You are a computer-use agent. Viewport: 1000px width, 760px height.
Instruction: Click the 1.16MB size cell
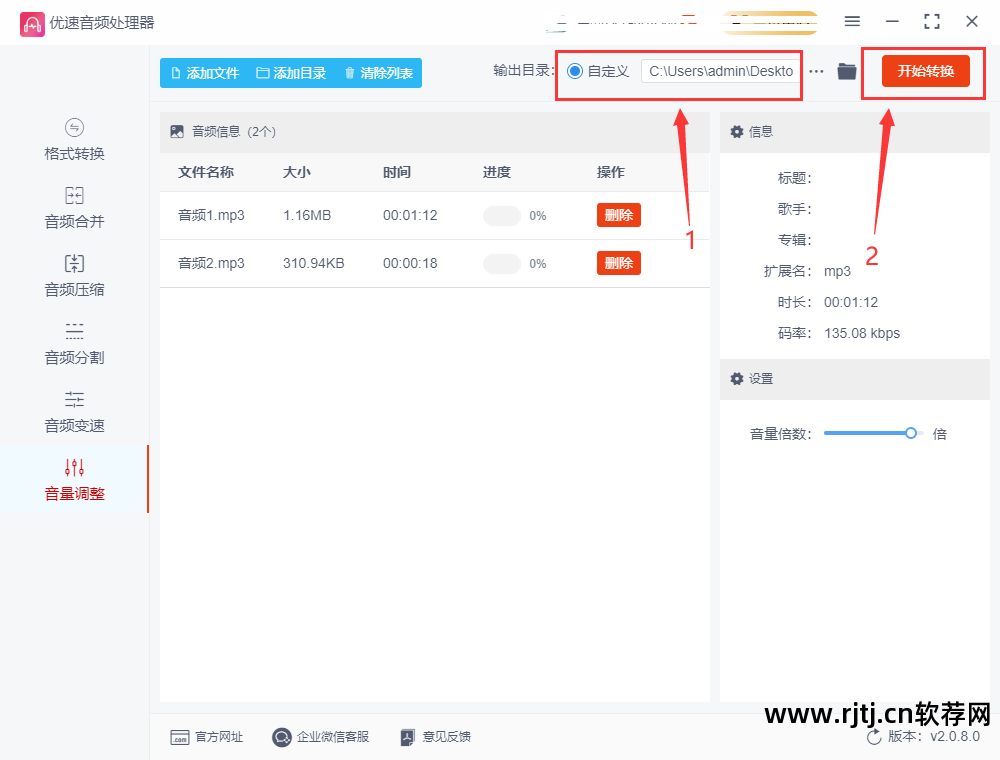(x=307, y=216)
